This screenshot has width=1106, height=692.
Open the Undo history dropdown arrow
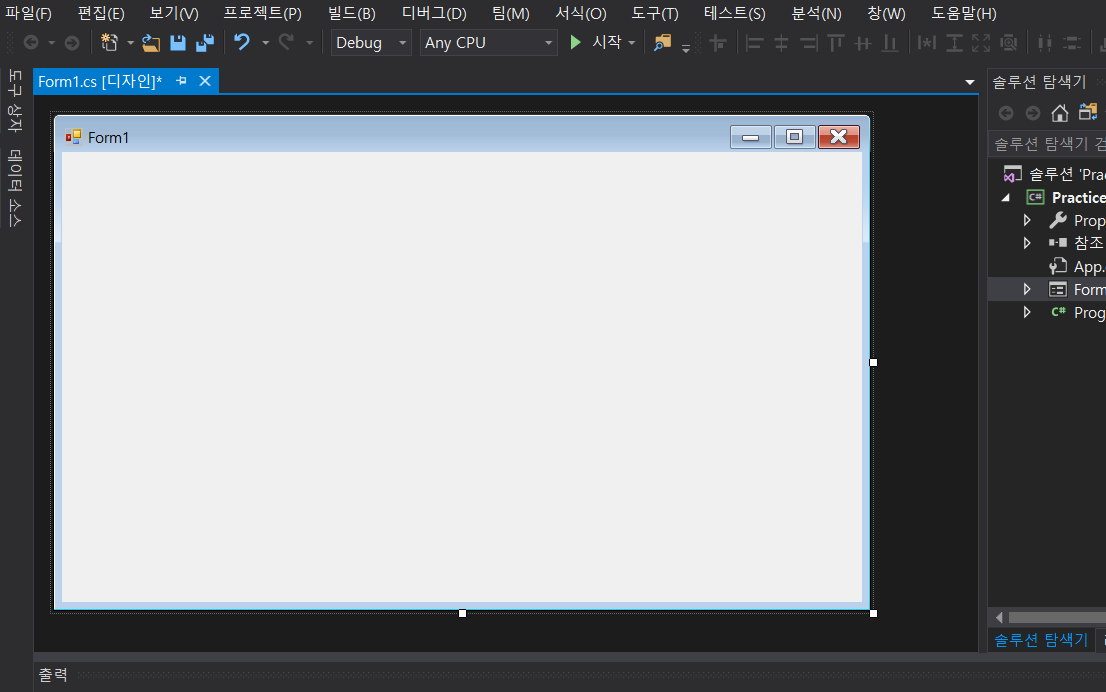[x=265, y=43]
